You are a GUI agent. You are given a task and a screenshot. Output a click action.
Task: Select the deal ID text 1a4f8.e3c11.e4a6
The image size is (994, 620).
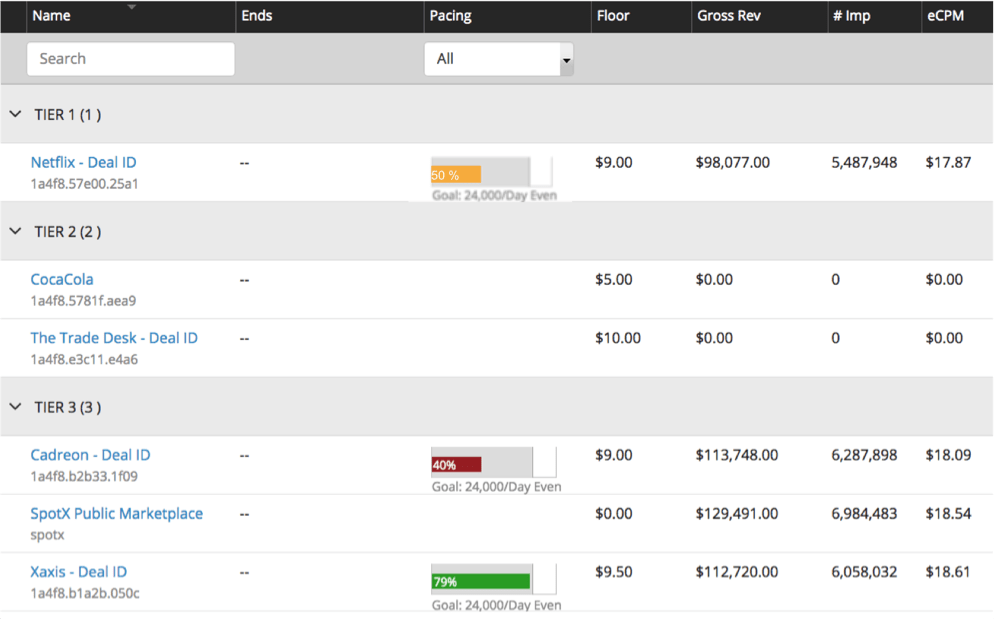[x=84, y=359]
